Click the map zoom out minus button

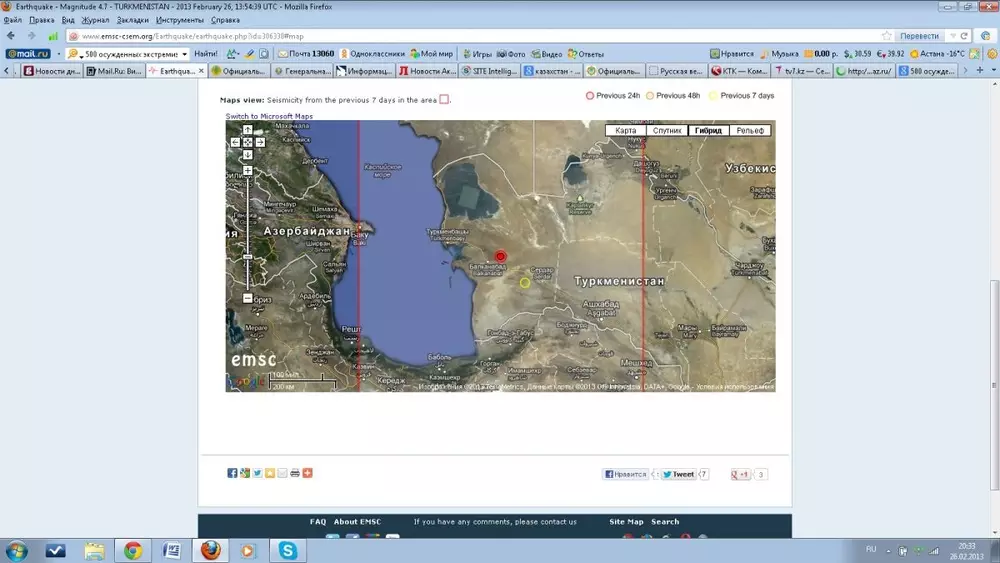click(248, 298)
